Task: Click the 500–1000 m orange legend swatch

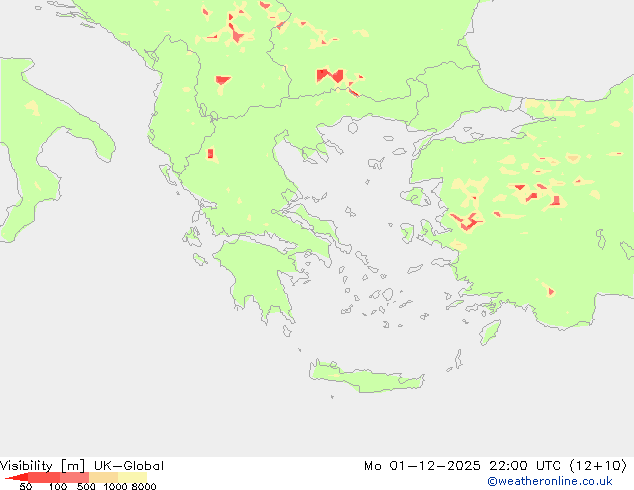Action: 103,477
